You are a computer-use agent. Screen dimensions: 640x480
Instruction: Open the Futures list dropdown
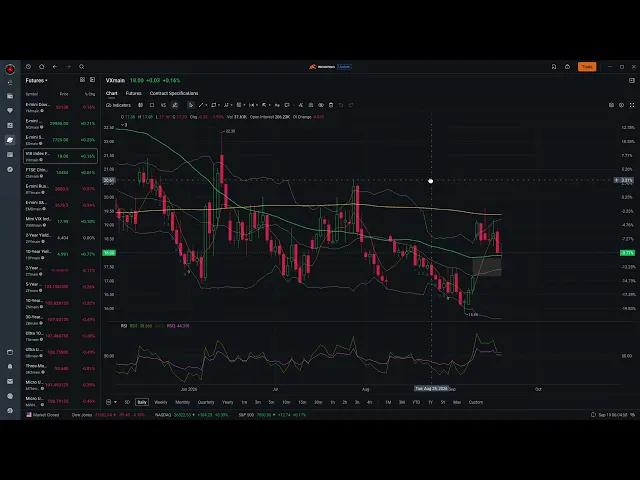pos(37,80)
